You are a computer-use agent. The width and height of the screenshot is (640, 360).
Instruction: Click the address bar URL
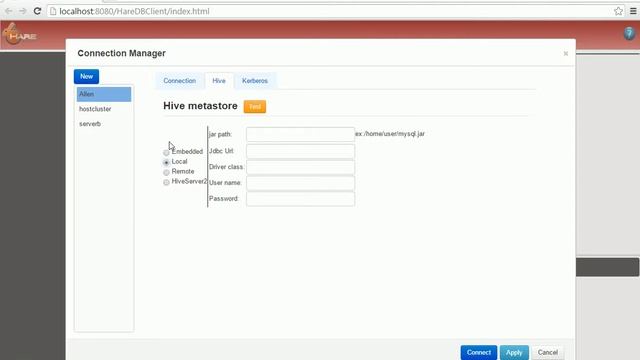[134, 11]
